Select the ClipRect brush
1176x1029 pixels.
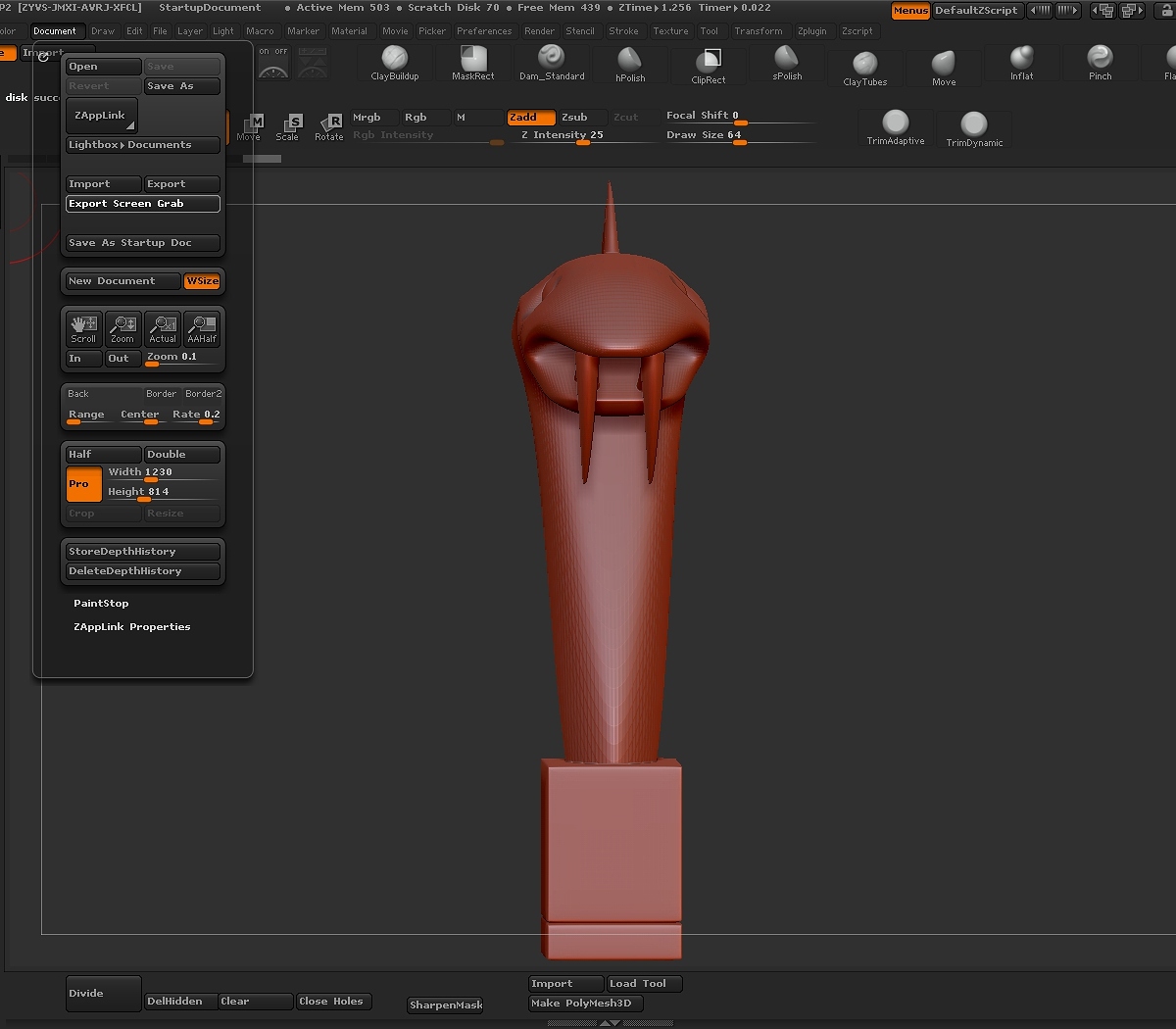pos(709,66)
